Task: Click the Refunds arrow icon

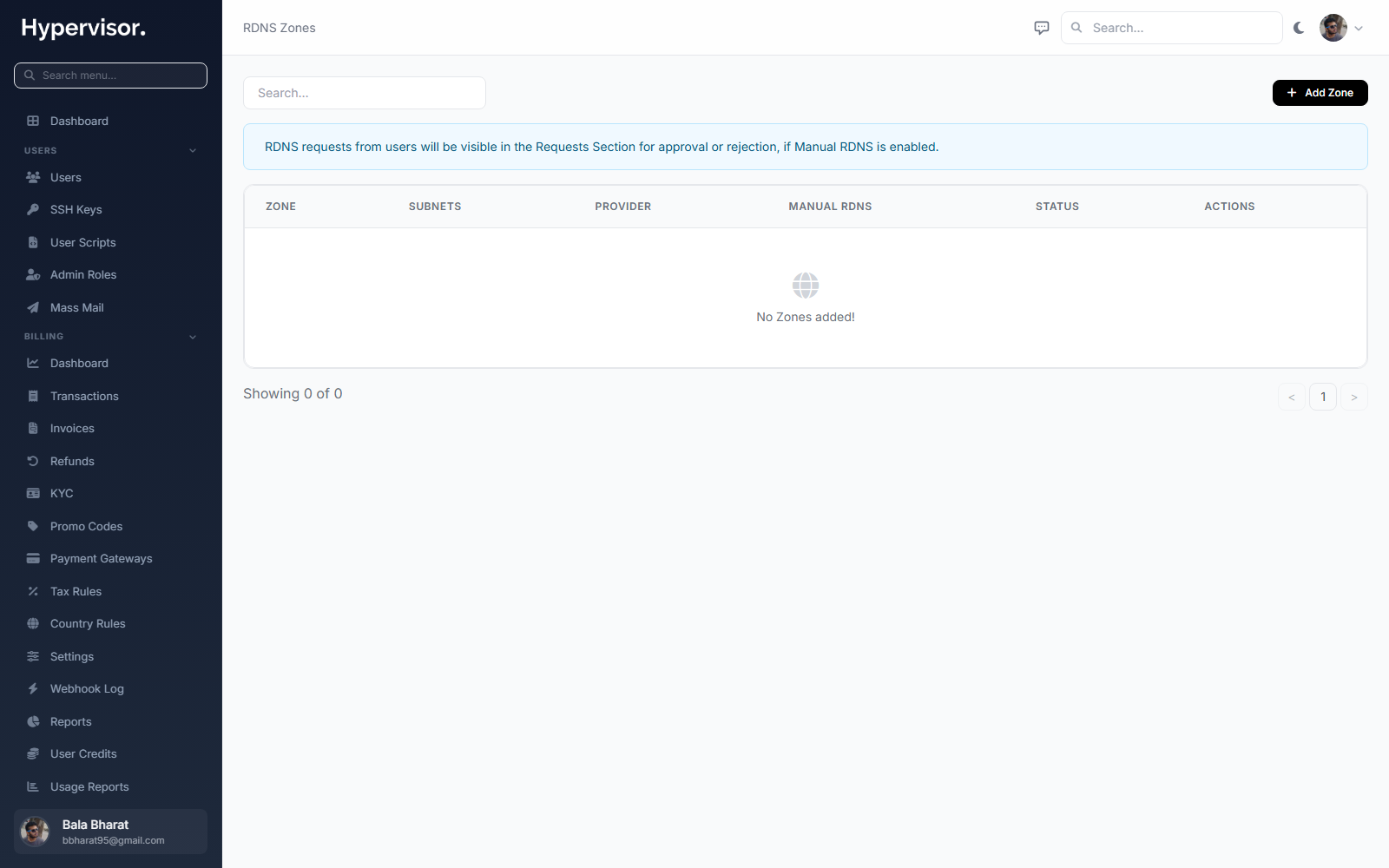Action: (33, 461)
